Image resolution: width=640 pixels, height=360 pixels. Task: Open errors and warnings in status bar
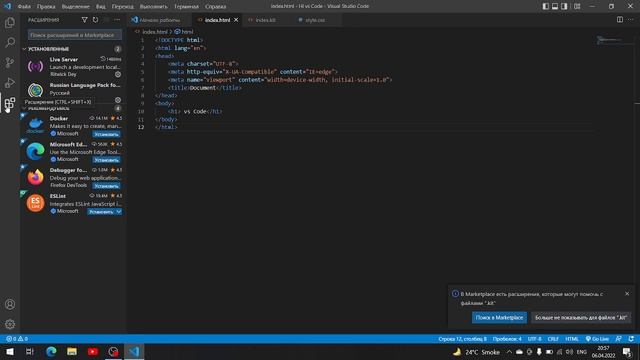(17, 339)
